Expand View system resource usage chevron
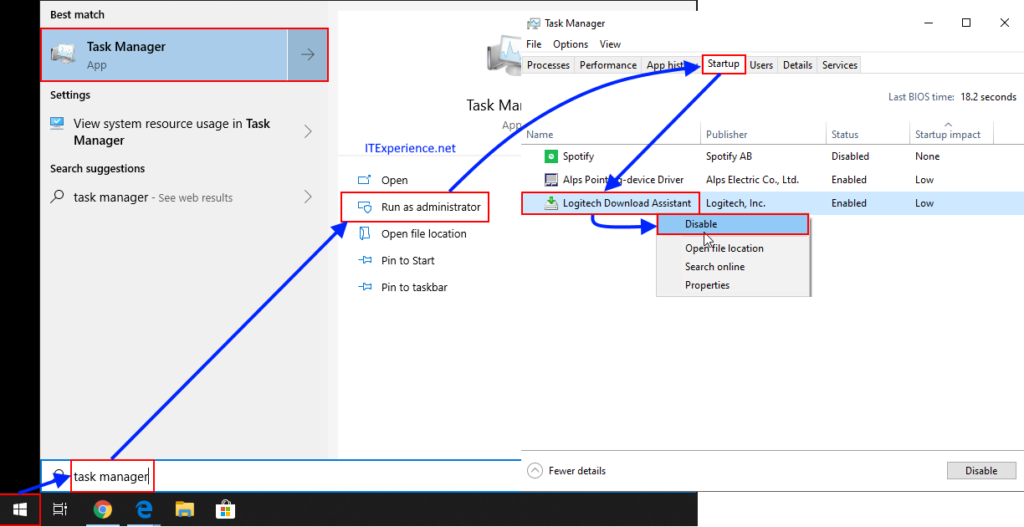The height and width of the screenshot is (527, 1024). point(308,131)
